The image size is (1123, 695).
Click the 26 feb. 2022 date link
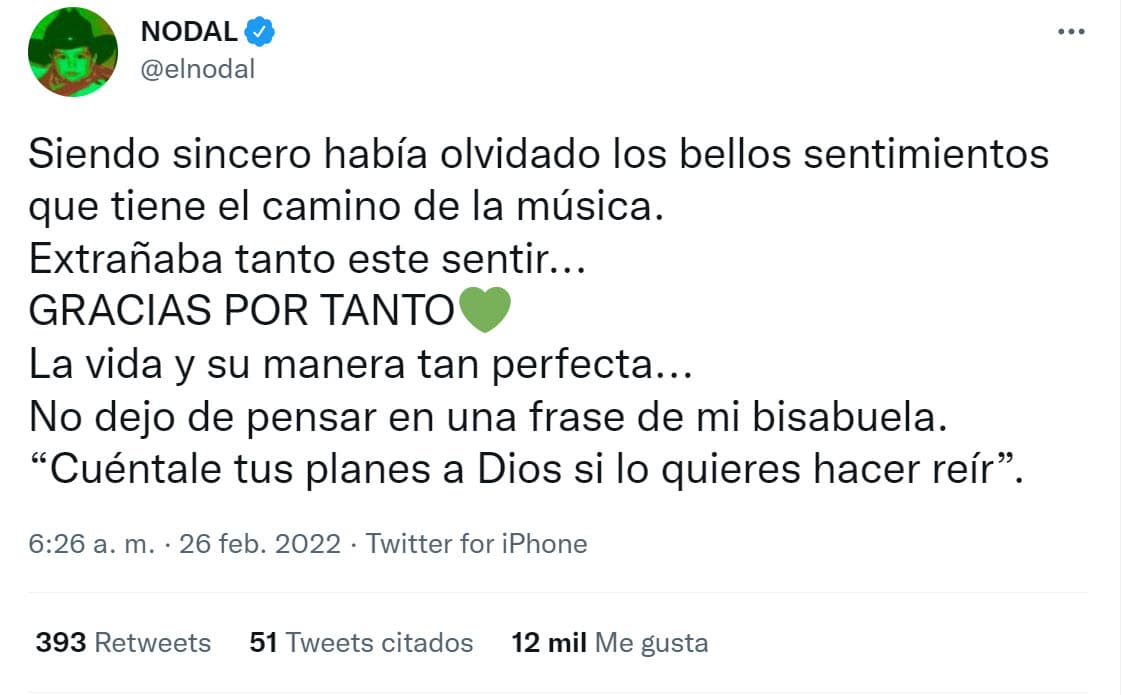tap(257, 544)
